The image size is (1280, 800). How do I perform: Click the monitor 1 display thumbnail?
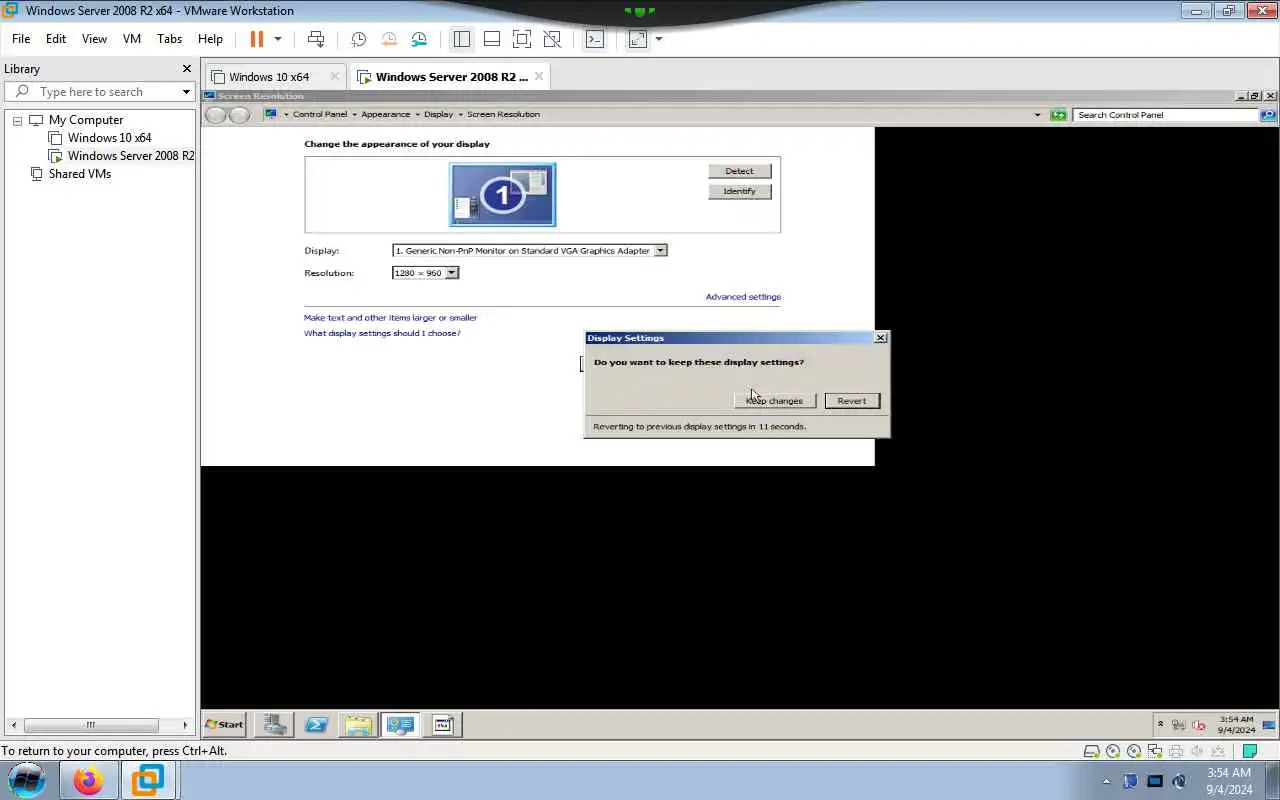pos(503,195)
